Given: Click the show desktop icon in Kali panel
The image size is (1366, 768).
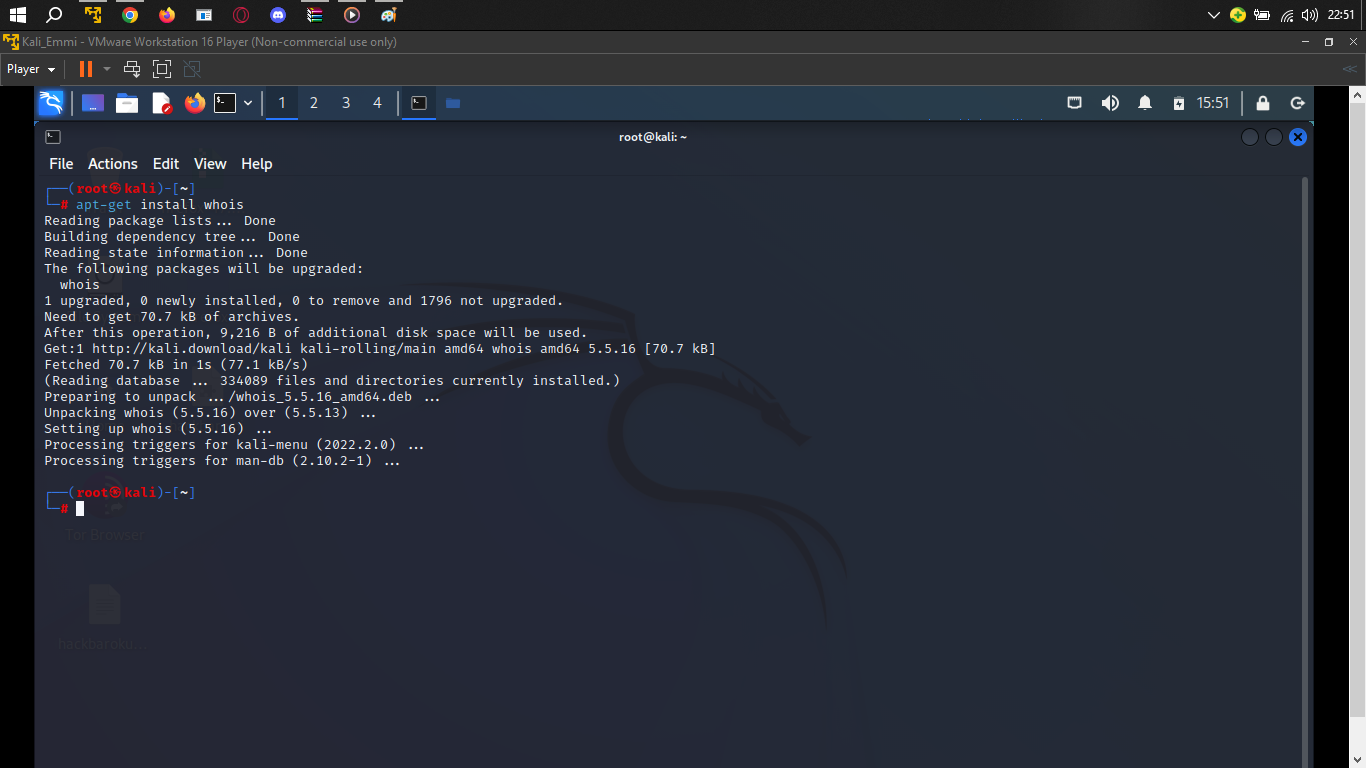Looking at the screenshot, I should [93, 103].
